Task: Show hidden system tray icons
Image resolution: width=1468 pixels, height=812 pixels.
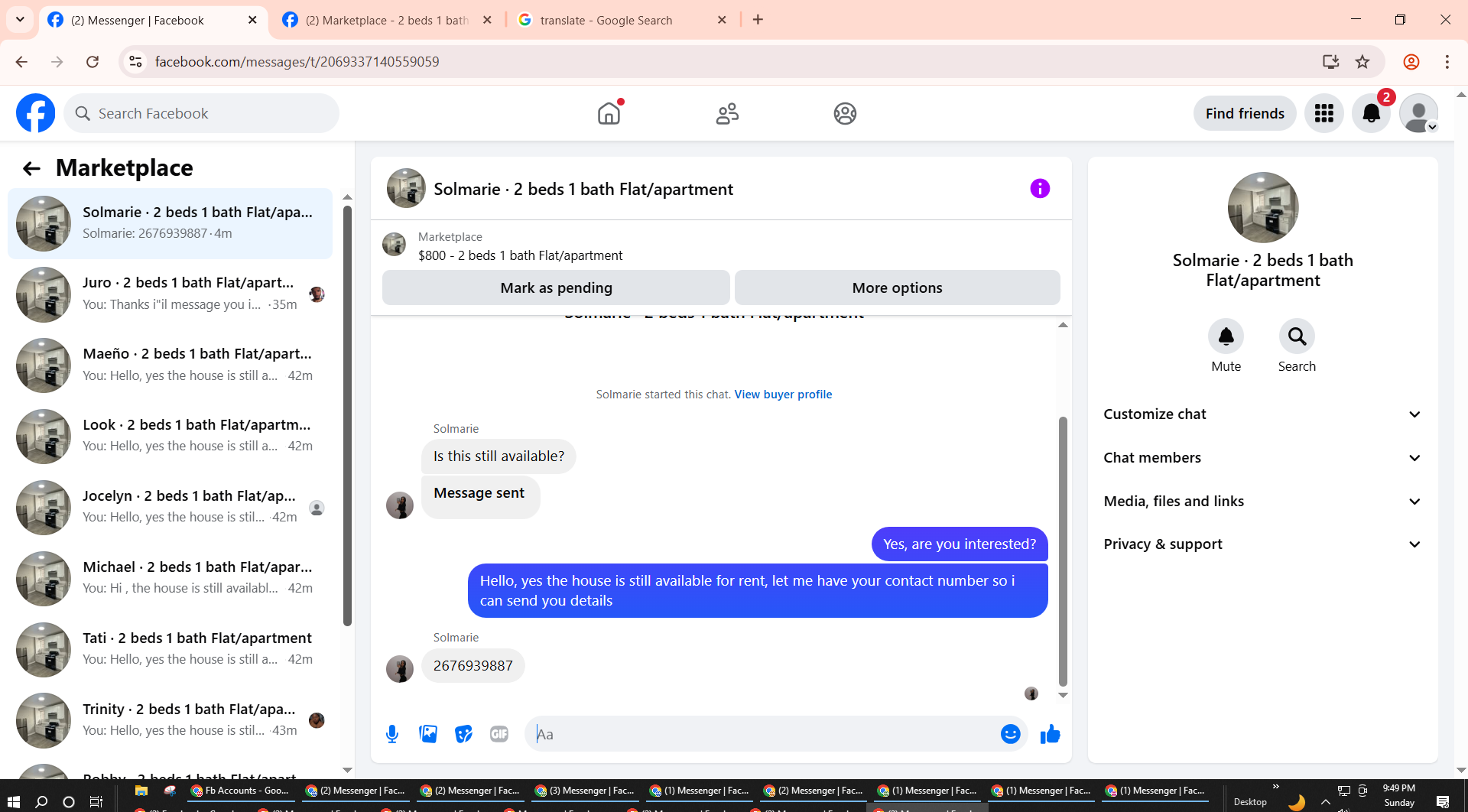Action: [1325, 801]
